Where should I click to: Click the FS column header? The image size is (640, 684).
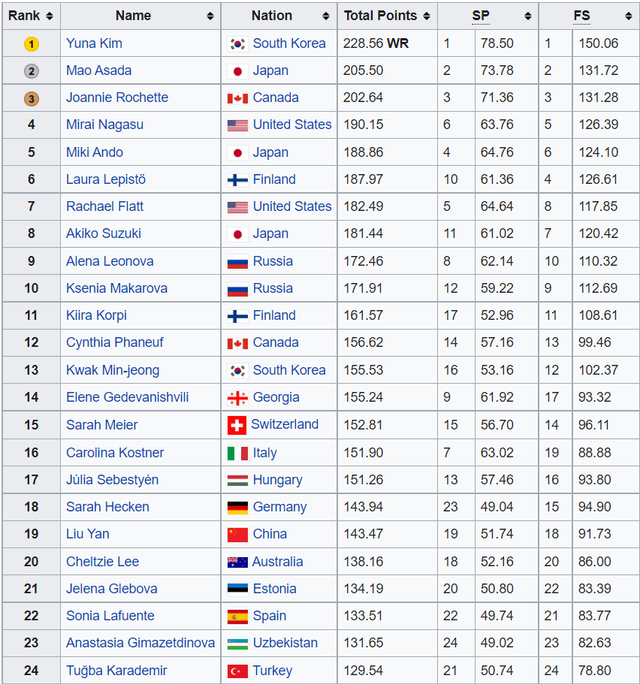582,16
